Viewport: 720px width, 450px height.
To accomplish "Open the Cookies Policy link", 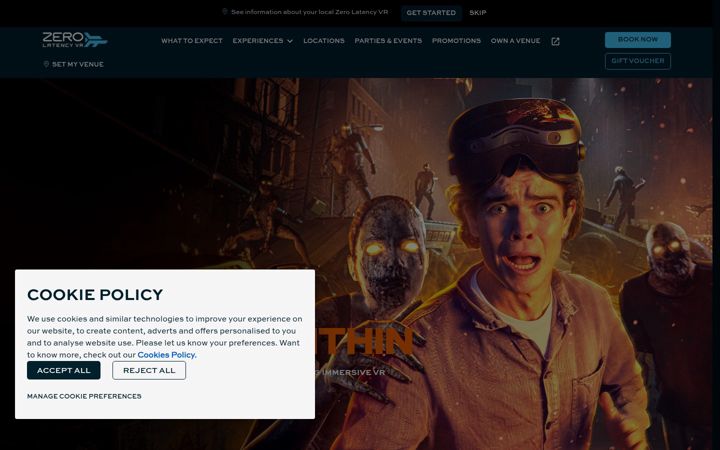I will click(167, 355).
